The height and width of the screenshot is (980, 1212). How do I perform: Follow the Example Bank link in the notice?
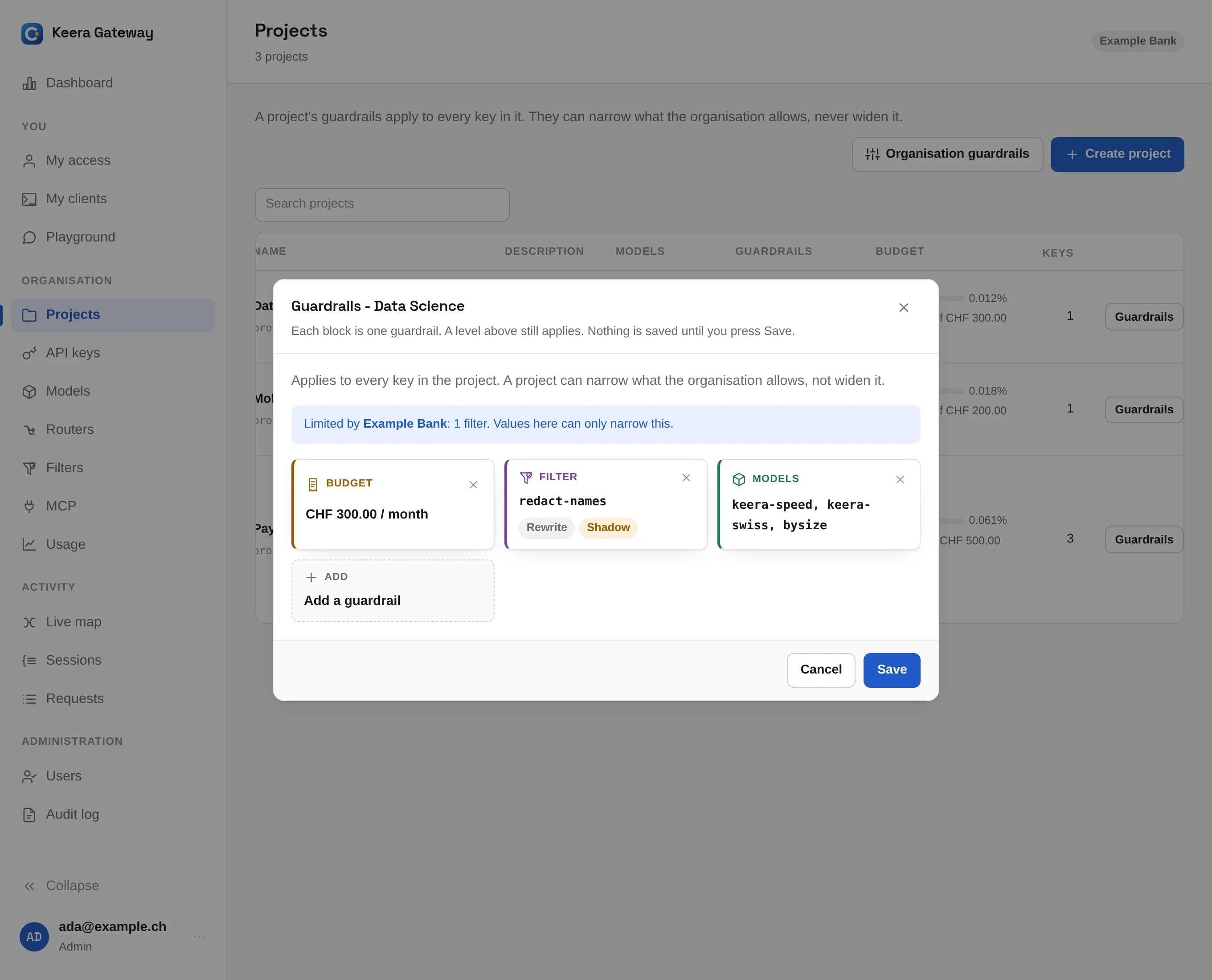405,423
